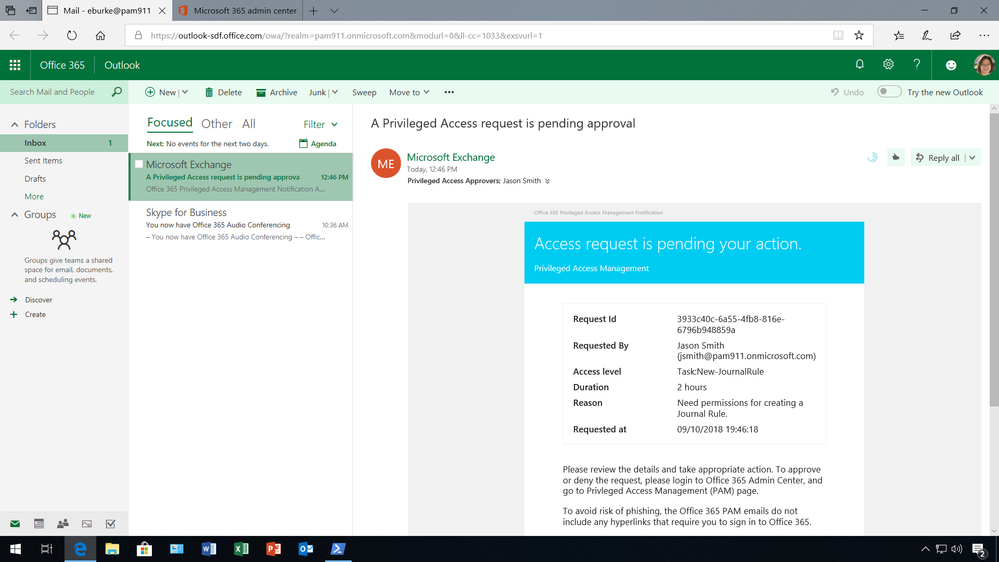Image resolution: width=999 pixels, height=562 pixels.
Task: Open the Move to dropdown
Action: 409,92
